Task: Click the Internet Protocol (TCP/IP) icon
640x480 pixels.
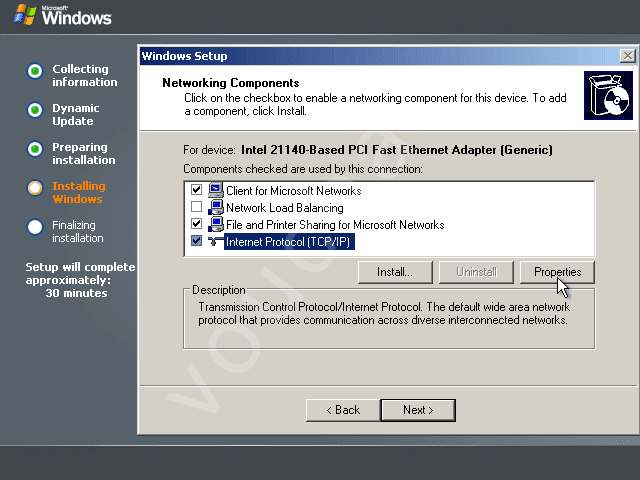Action: 216,242
